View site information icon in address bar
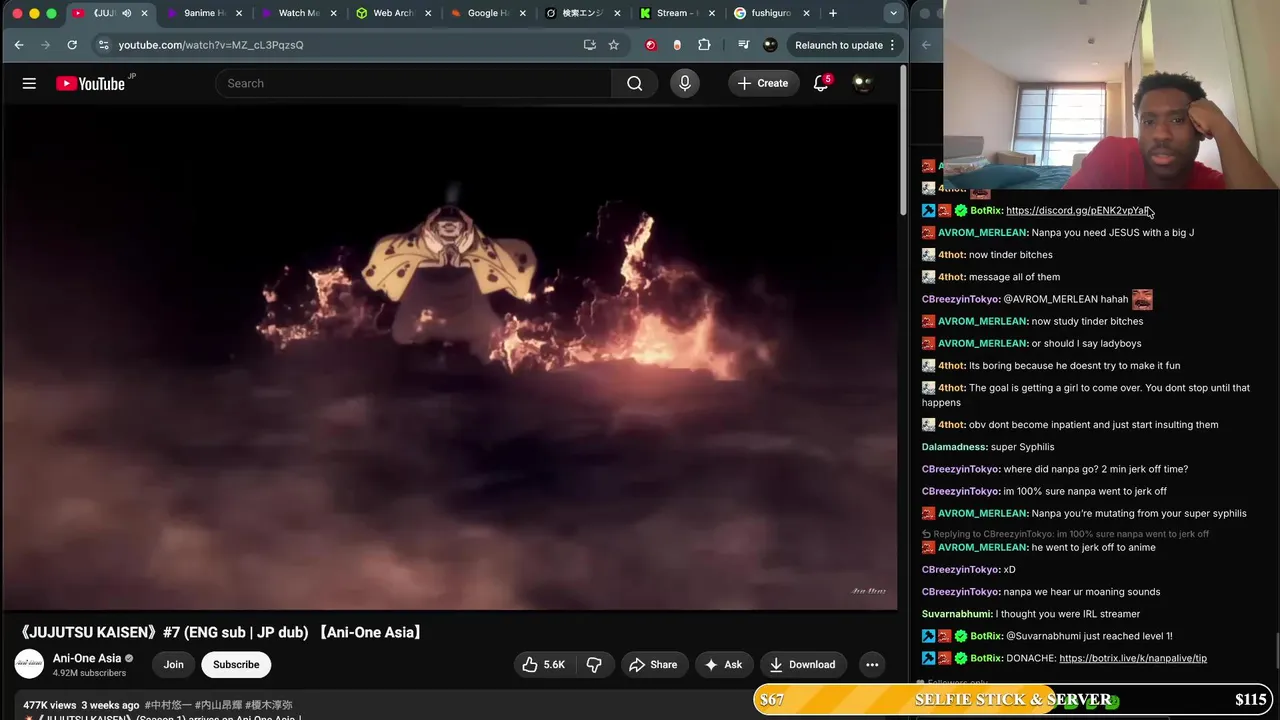The image size is (1280, 720). [x=103, y=45]
